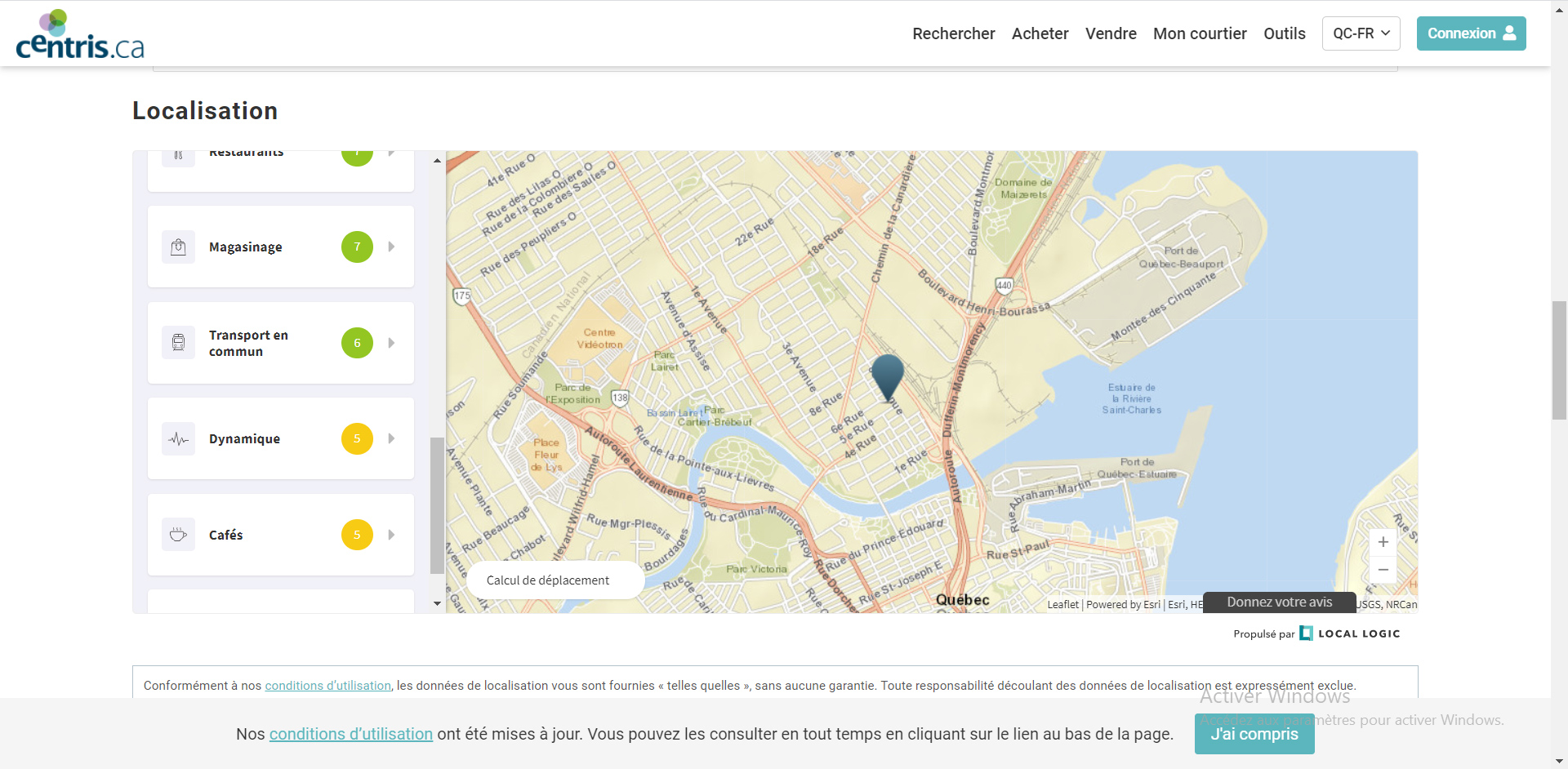Click the Port de Québec-Beauport map label
Image resolution: width=1568 pixels, height=769 pixels.
pyautogui.click(x=1181, y=257)
